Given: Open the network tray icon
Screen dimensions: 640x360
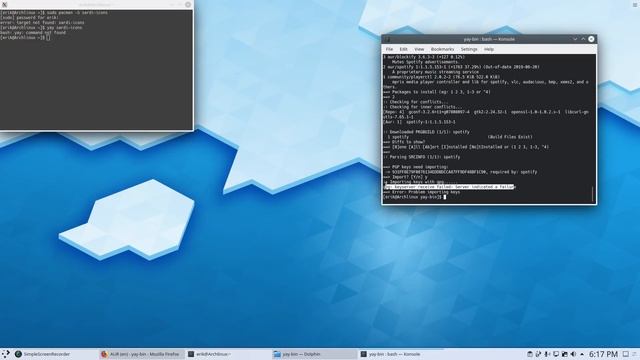Looking at the screenshot, I should tap(564, 354).
